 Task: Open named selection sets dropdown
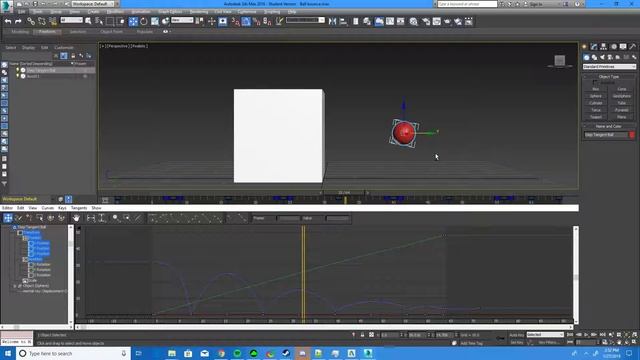point(305,20)
